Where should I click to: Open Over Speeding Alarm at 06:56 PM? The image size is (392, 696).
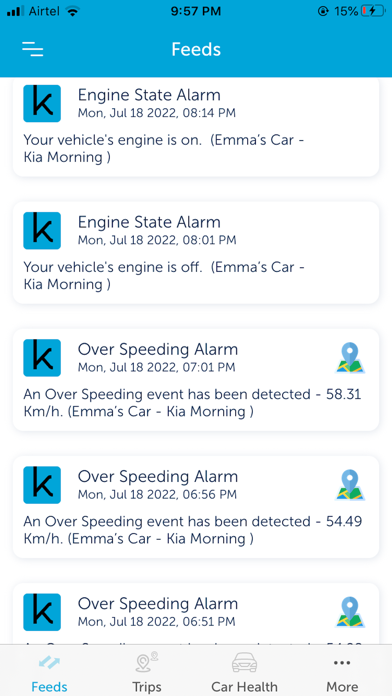point(196,507)
